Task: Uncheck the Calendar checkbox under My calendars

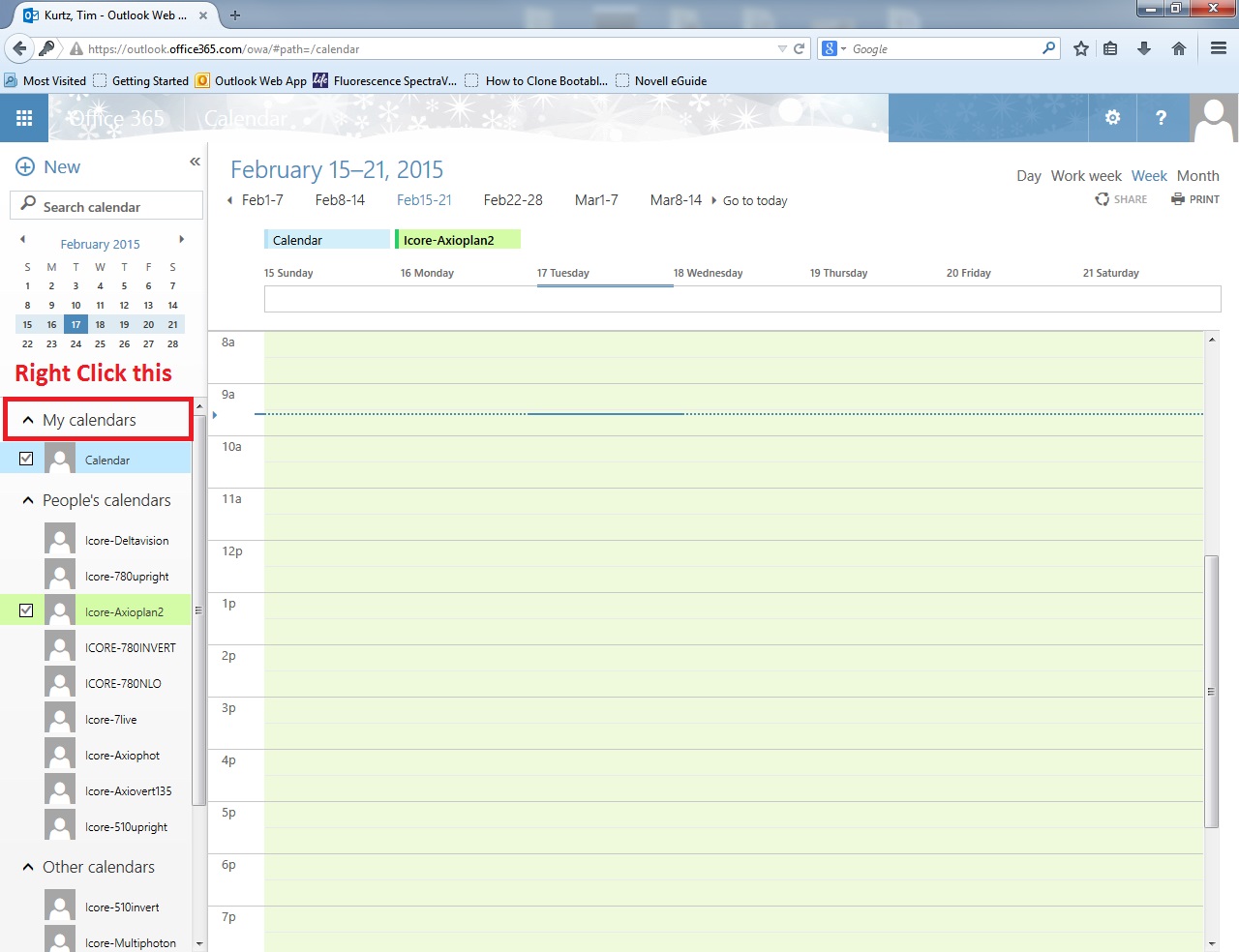Action: [26, 459]
